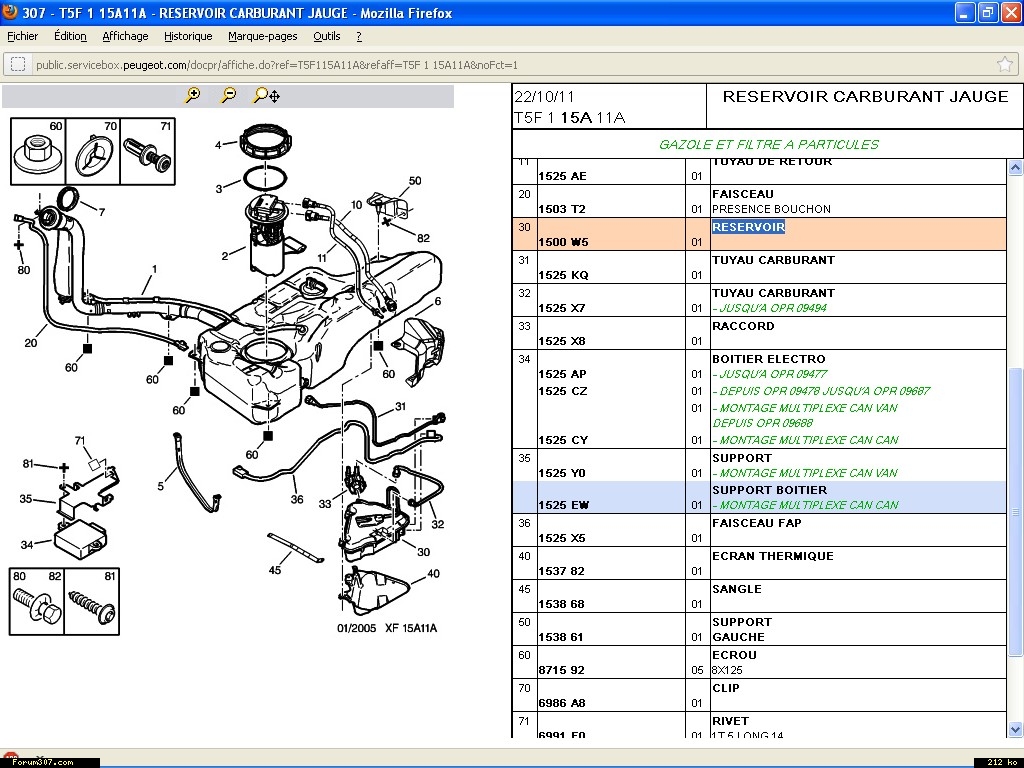
Task: Select the highlighted RESERVOIR row text
Action: point(748,227)
